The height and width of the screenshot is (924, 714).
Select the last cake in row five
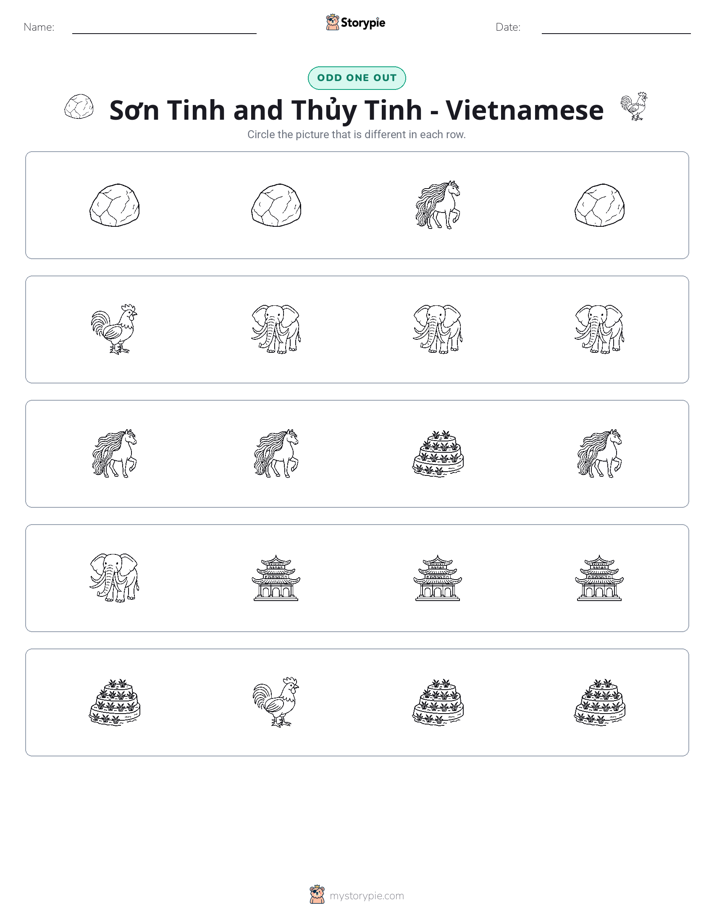600,702
